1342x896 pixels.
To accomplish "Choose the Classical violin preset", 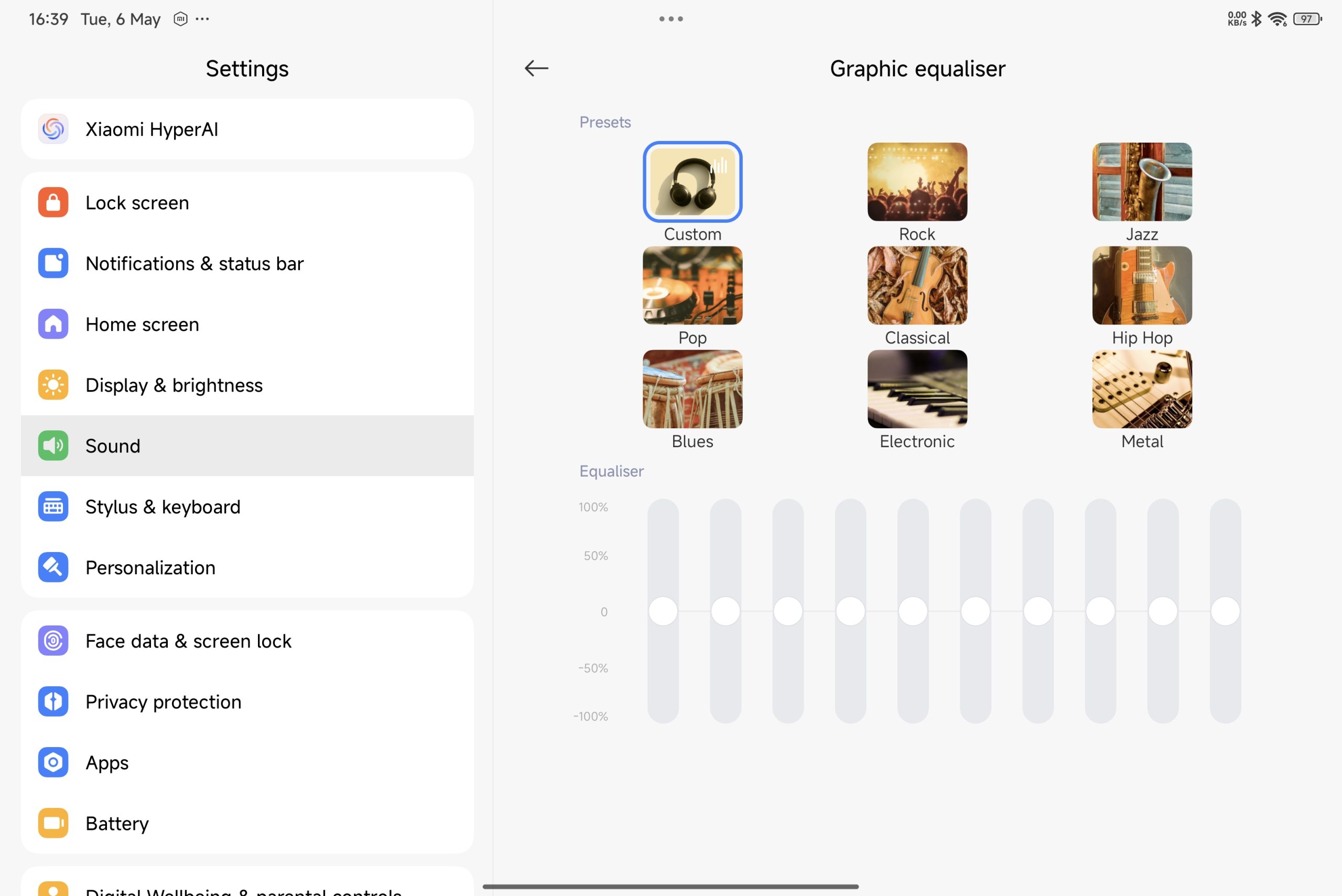I will (x=917, y=285).
